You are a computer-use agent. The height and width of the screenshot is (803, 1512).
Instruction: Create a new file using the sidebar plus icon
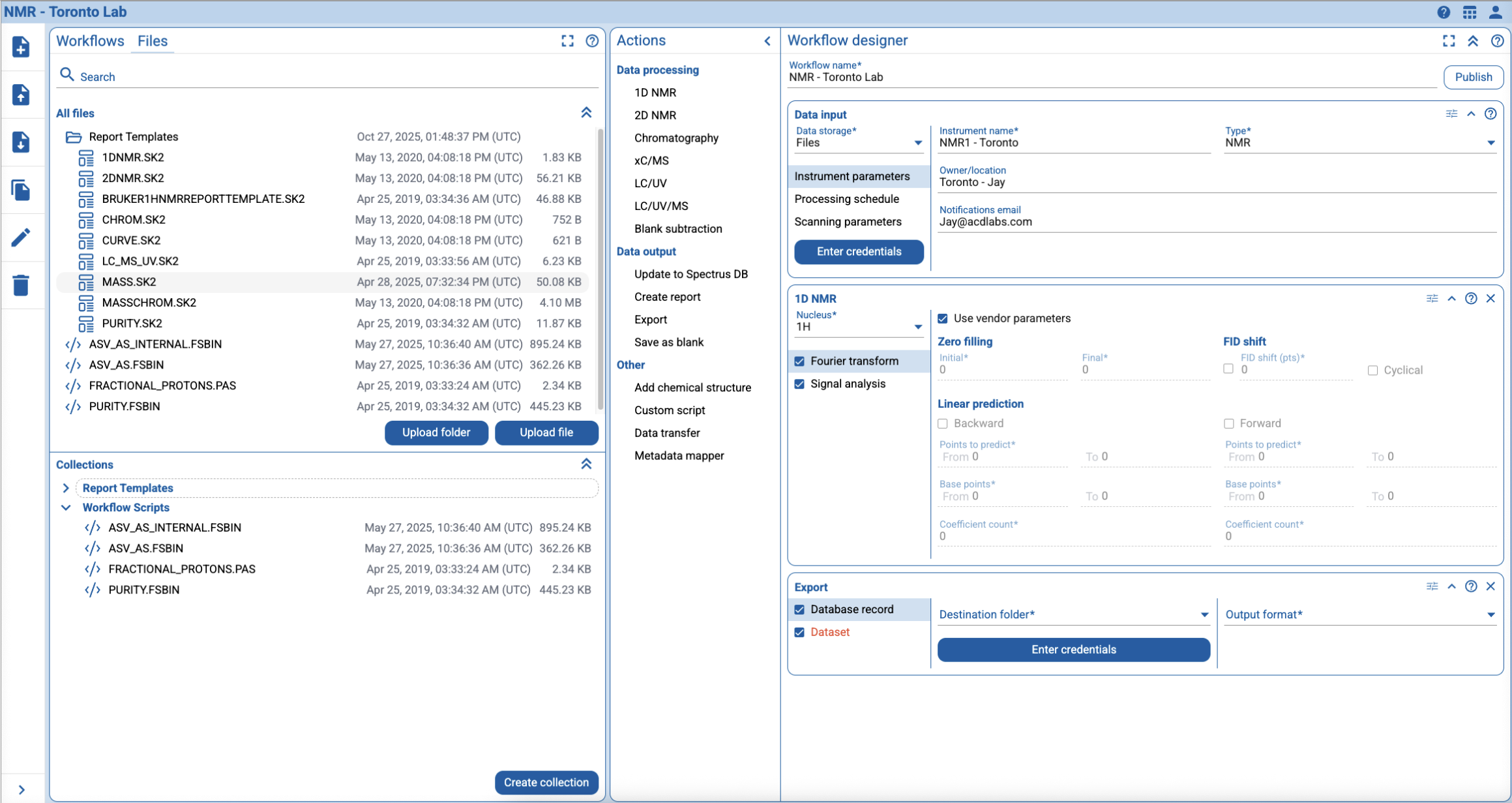click(x=22, y=48)
